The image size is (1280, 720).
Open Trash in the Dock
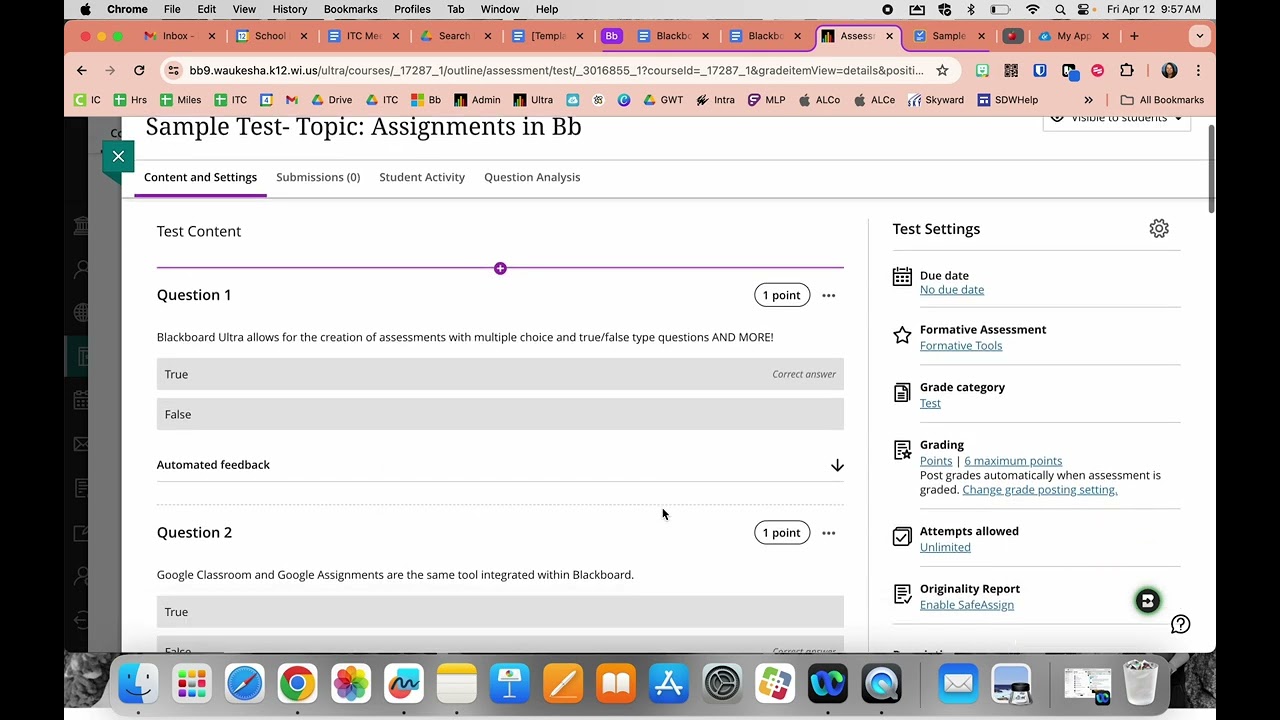(1140, 684)
